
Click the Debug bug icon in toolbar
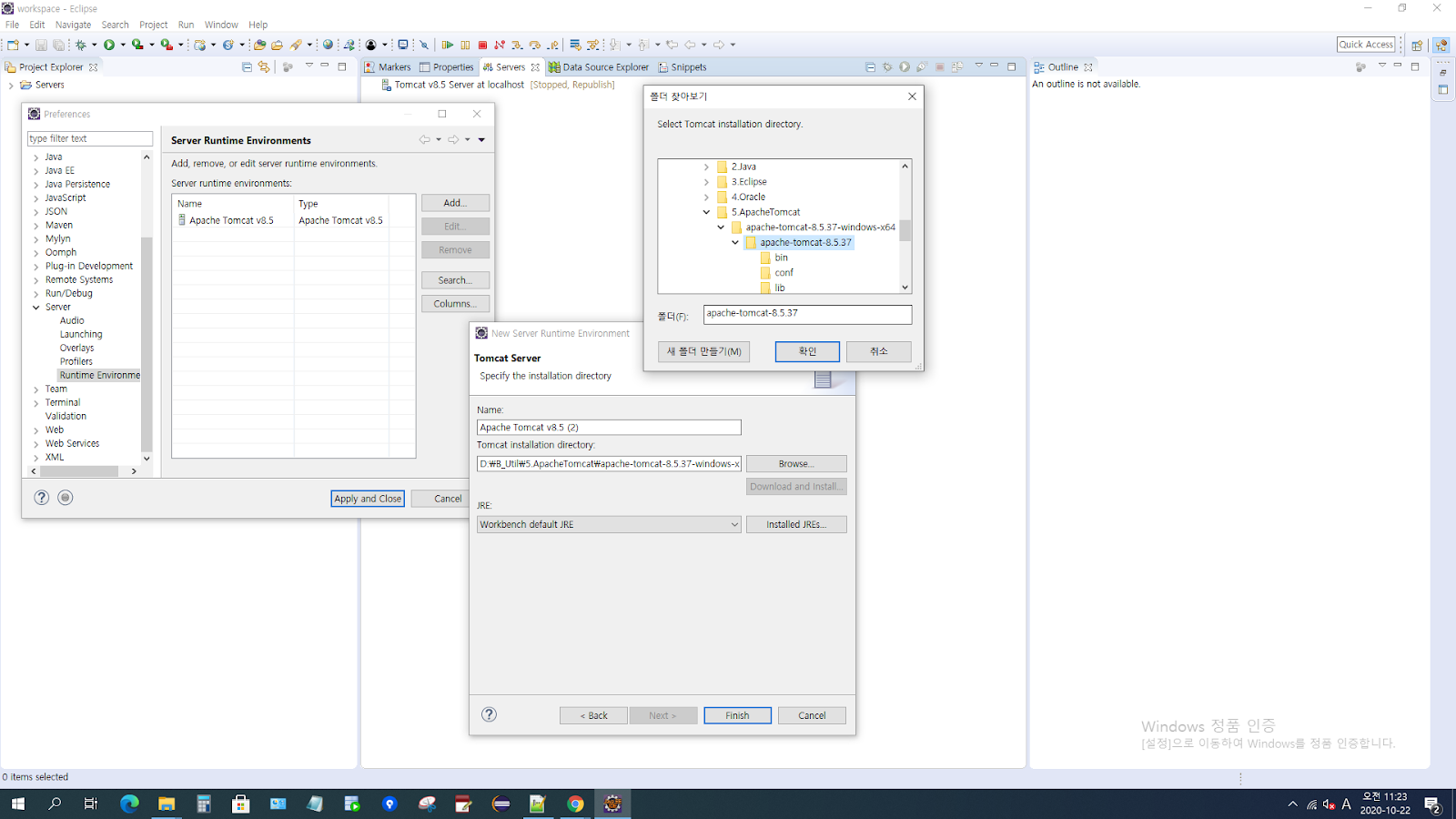click(81, 45)
